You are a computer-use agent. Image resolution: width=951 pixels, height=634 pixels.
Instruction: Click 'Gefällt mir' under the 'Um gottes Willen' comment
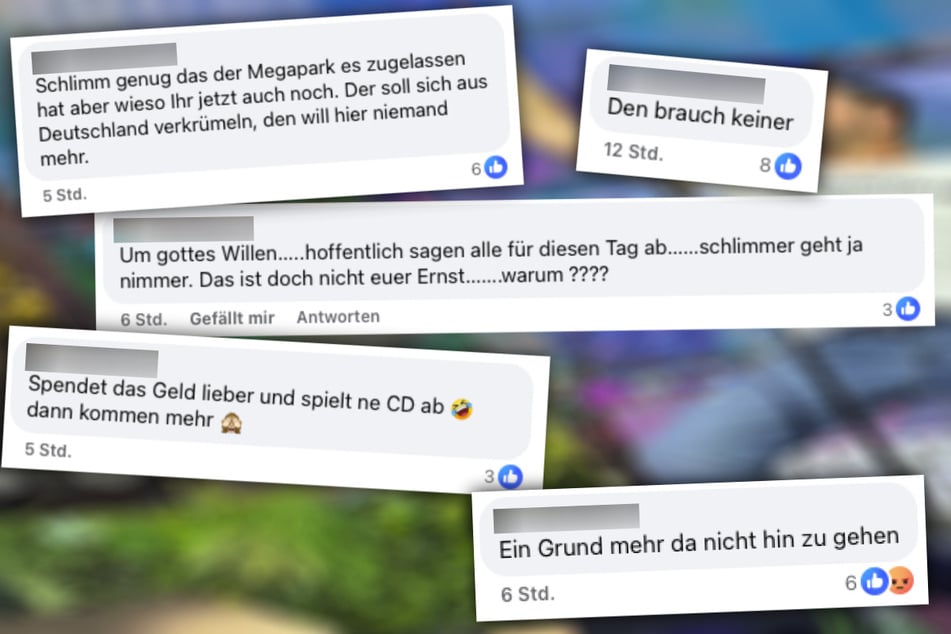coord(232,318)
